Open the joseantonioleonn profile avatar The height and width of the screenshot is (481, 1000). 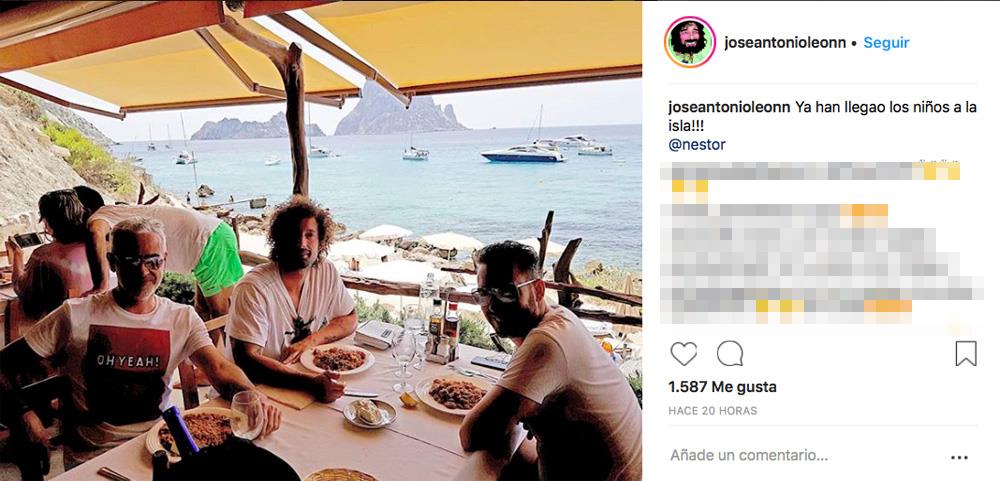click(689, 42)
